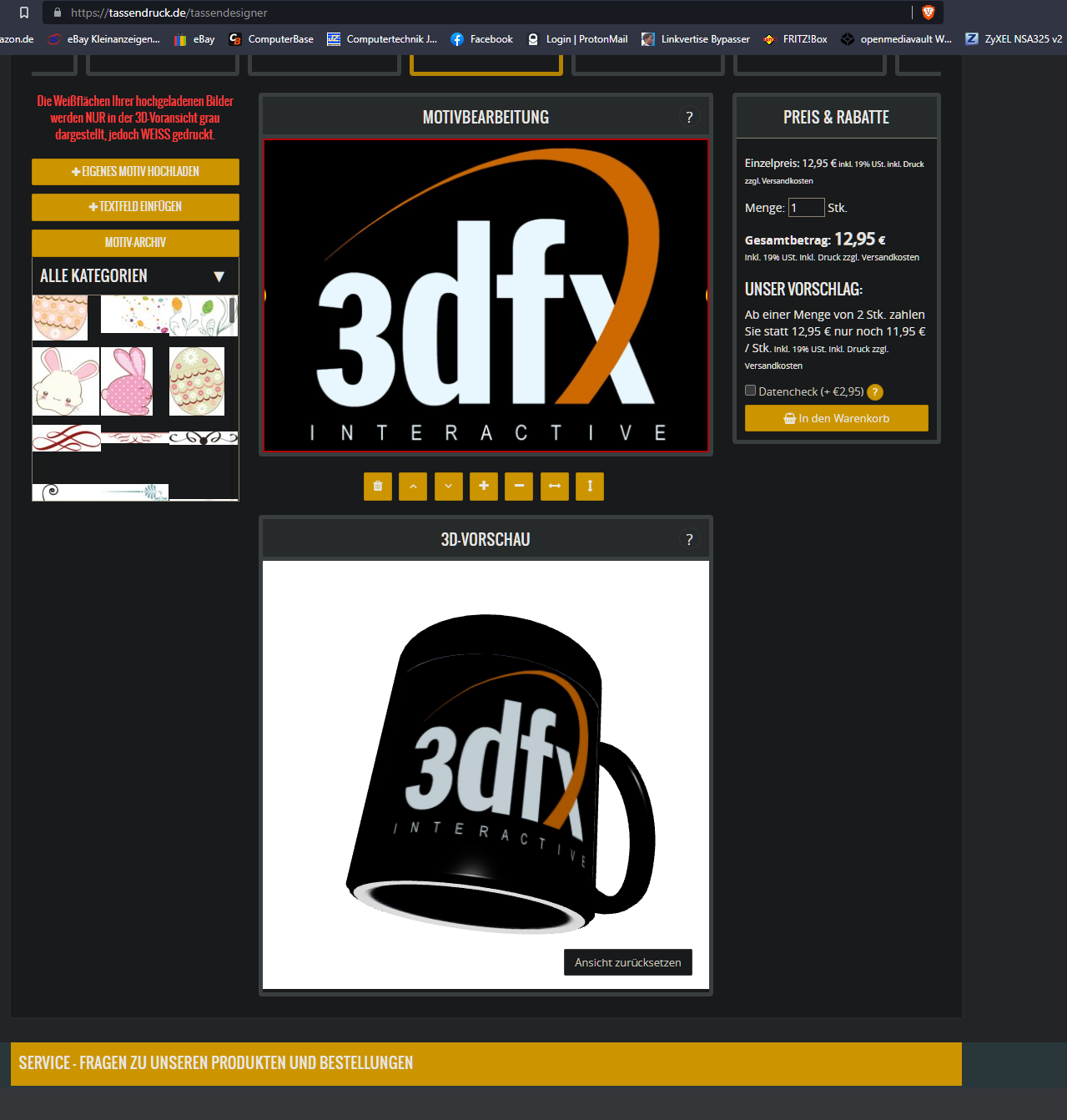
Task: Add to cart with In den Warenkorb
Action: 836,418
